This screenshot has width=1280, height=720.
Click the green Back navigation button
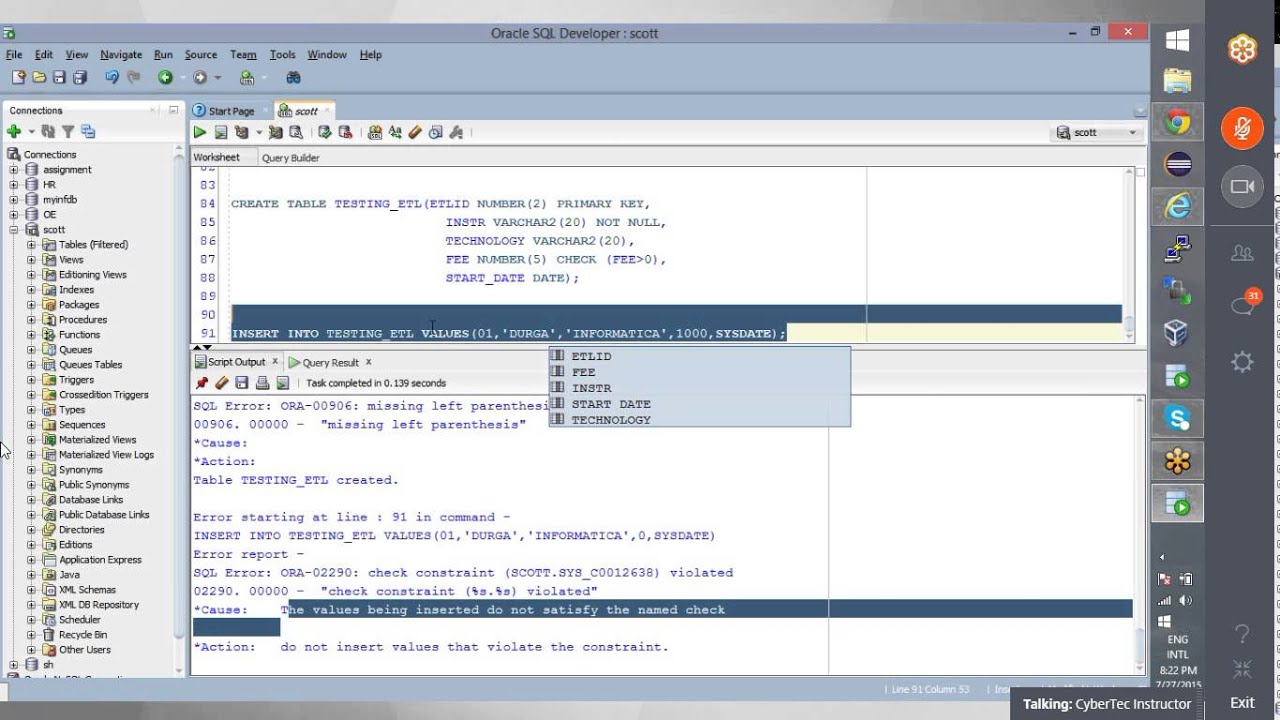[x=165, y=77]
